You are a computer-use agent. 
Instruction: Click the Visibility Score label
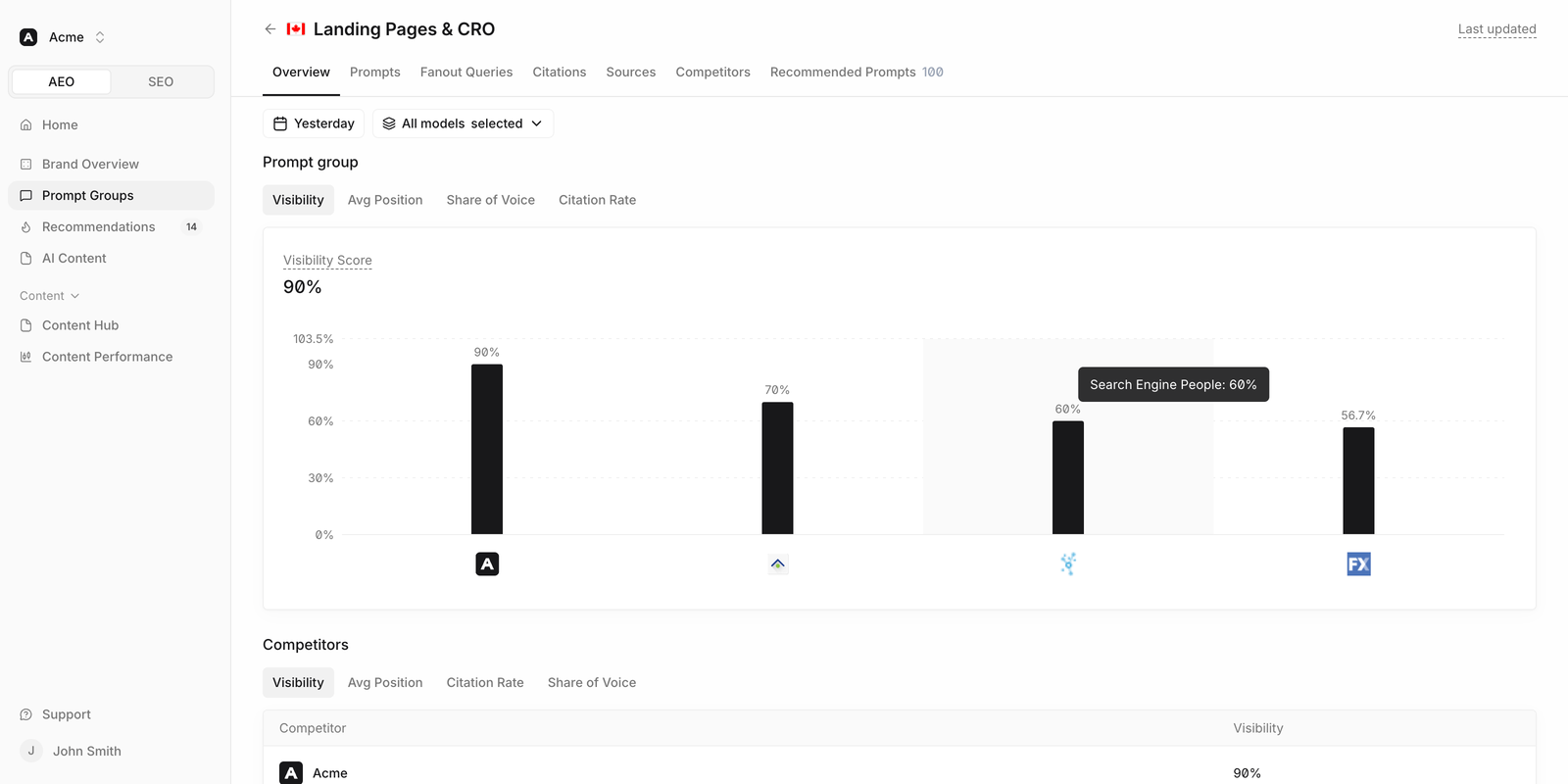327,261
